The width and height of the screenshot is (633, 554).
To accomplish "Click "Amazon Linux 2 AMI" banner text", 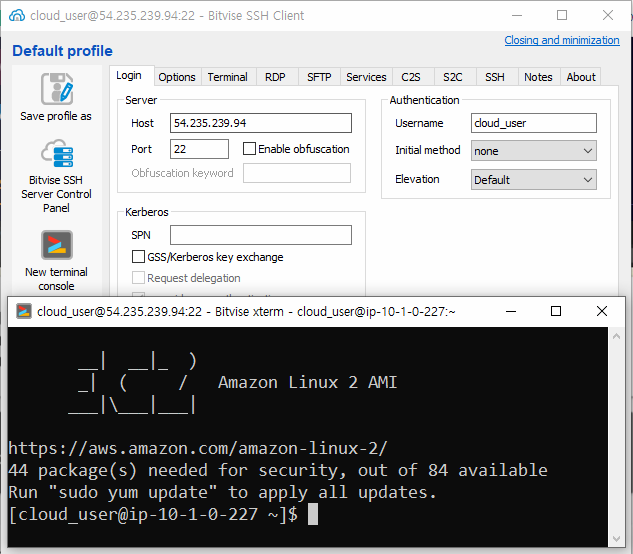I will coord(308,382).
